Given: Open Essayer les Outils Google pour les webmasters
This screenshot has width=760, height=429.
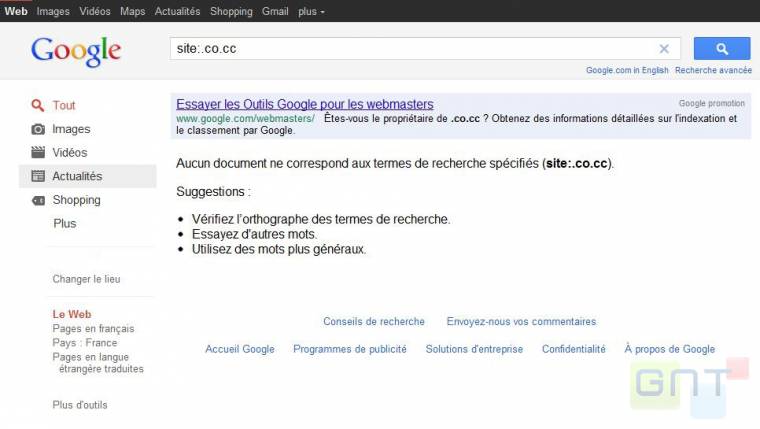Looking at the screenshot, I should pos(304,104).
